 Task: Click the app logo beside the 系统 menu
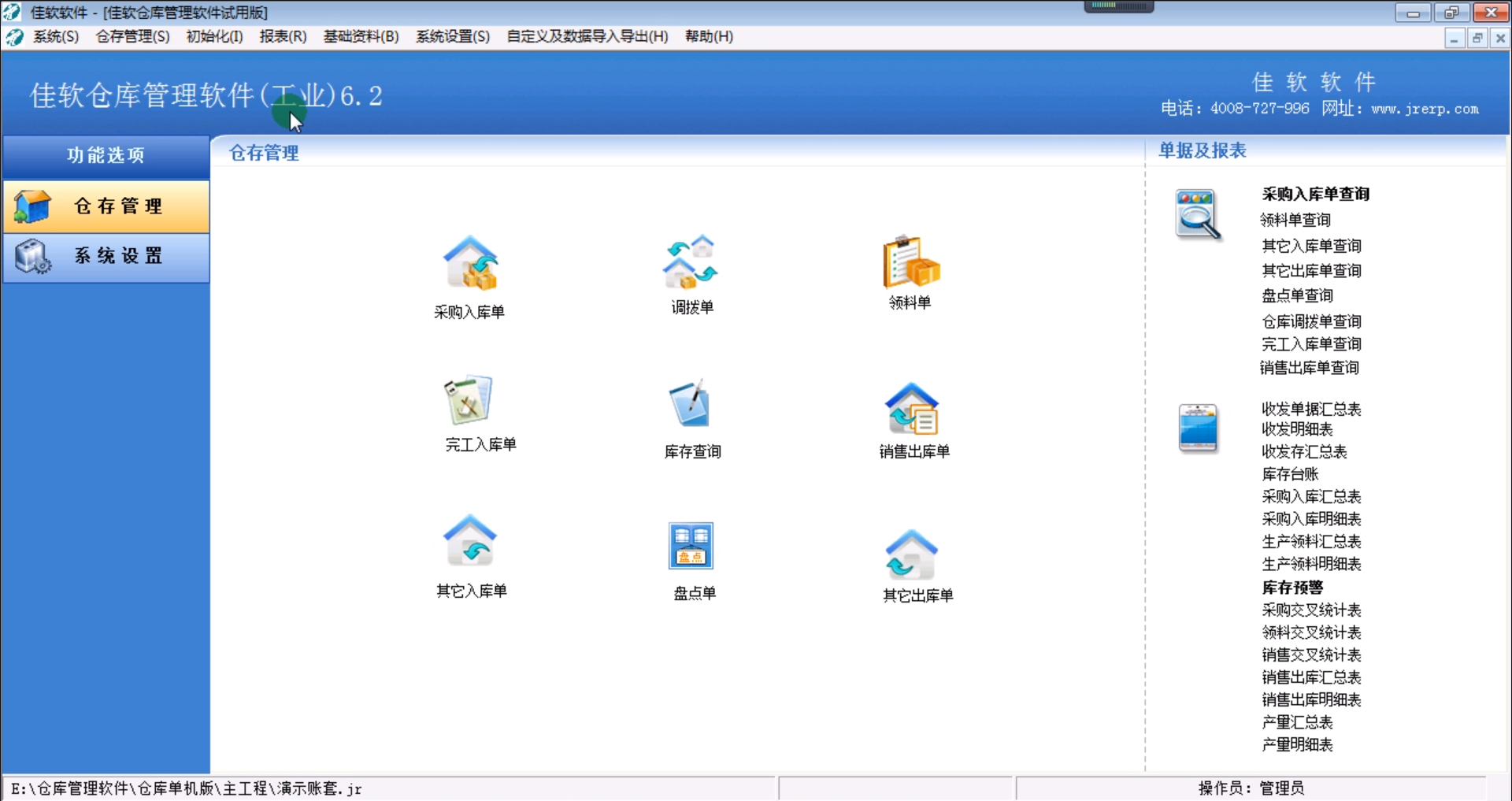[x=14, y=37]
